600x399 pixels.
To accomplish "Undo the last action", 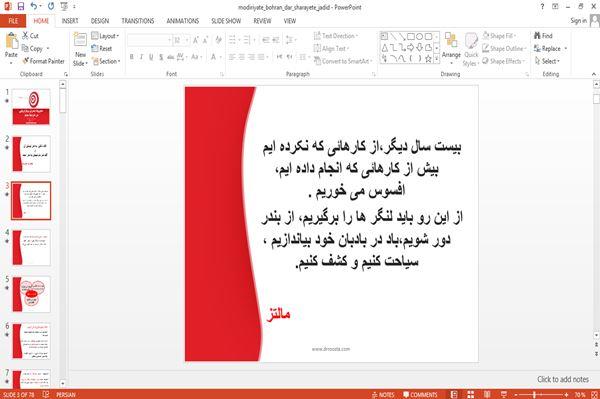I will [x=34, y=7].
